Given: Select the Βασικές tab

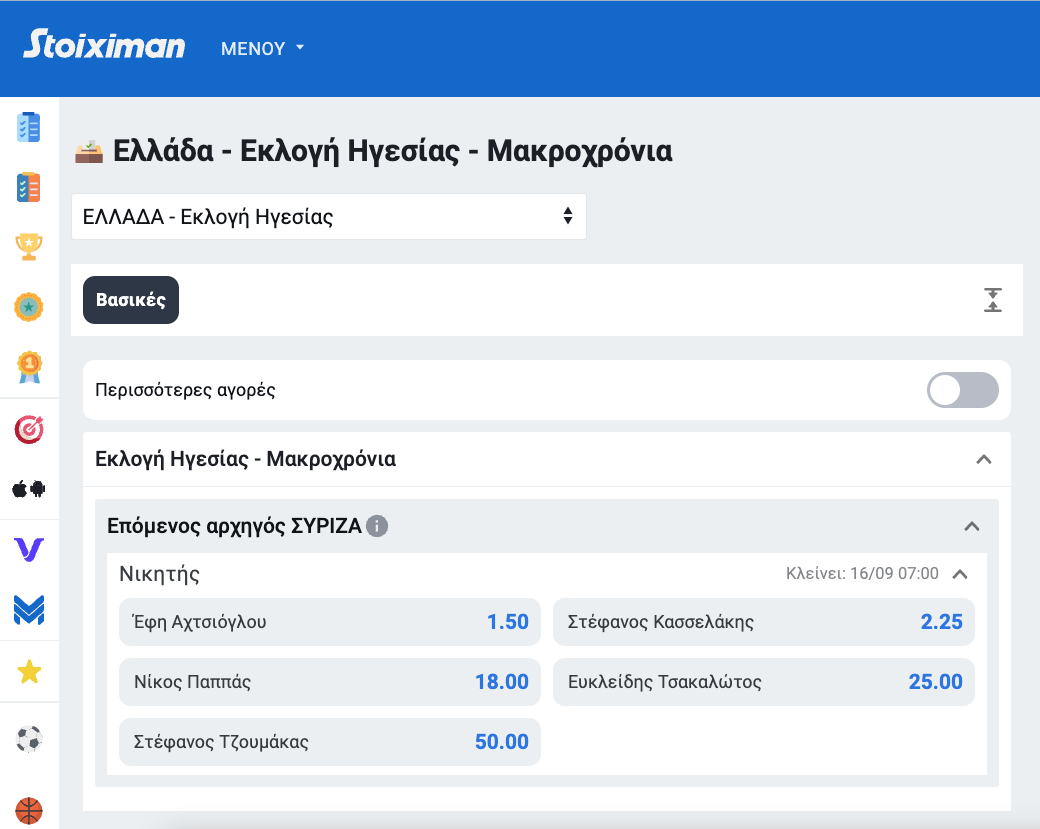Looking at the screenshot, I should [131, 300].
